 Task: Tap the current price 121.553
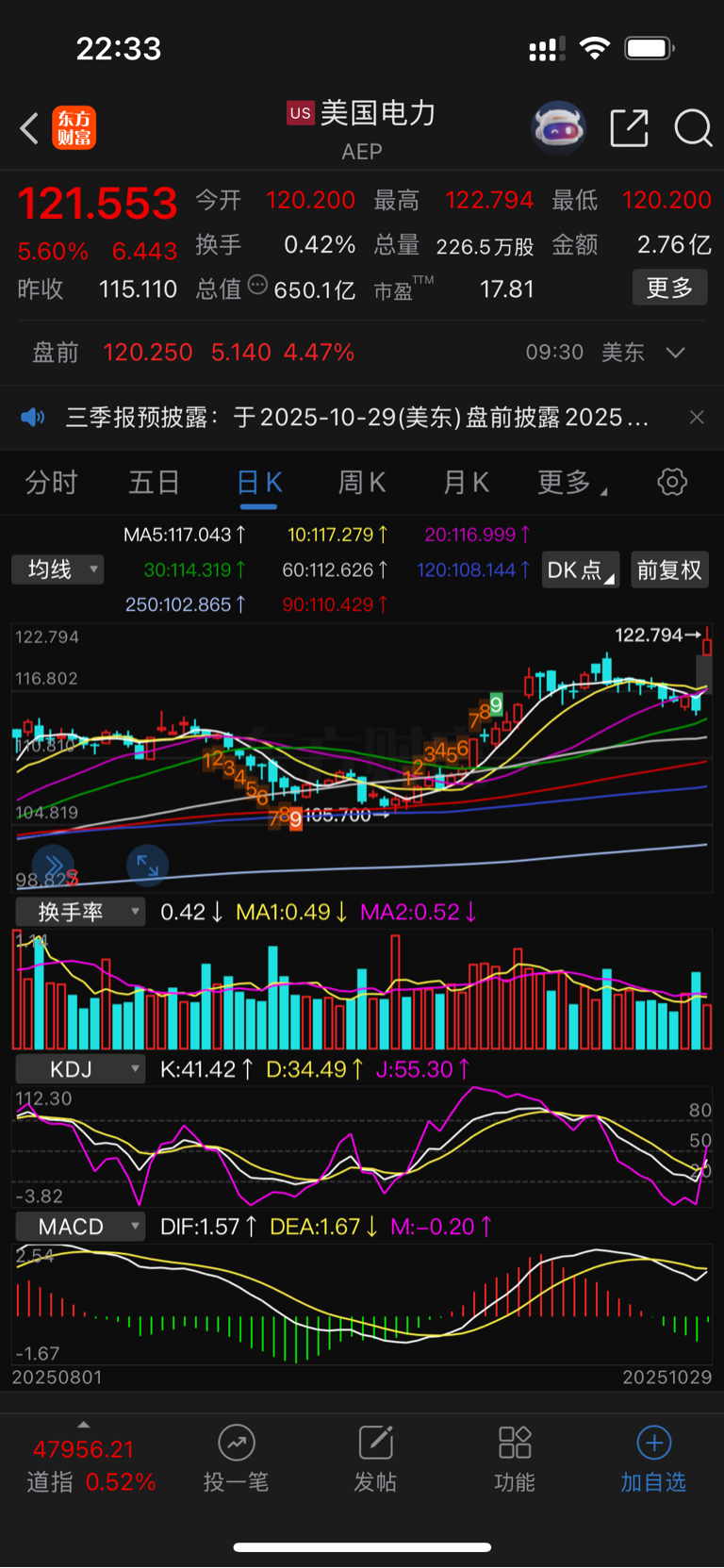click(x=98, y=204)
